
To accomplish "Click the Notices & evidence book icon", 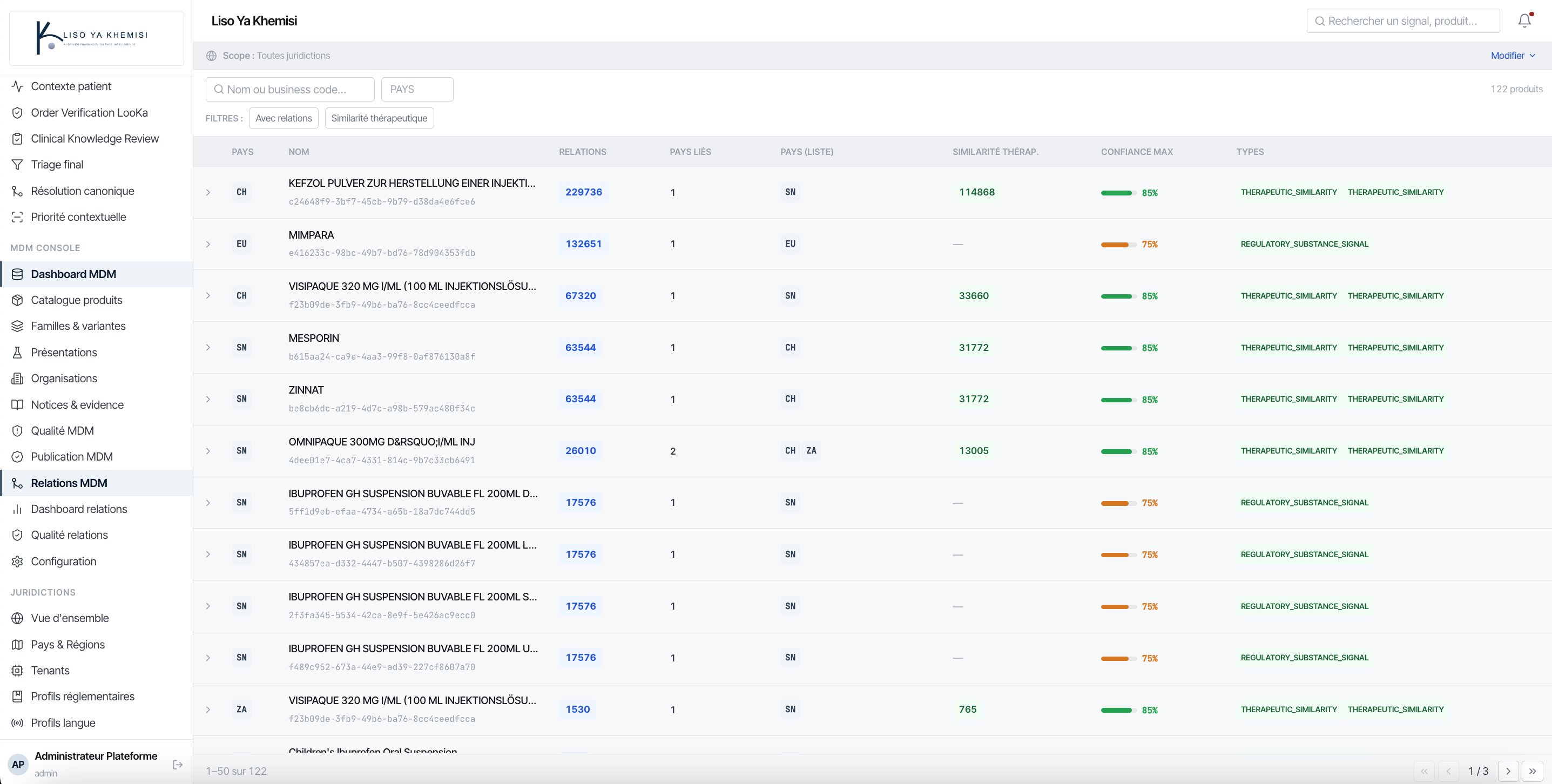I will pyautogui.click(x=17, y=405).
